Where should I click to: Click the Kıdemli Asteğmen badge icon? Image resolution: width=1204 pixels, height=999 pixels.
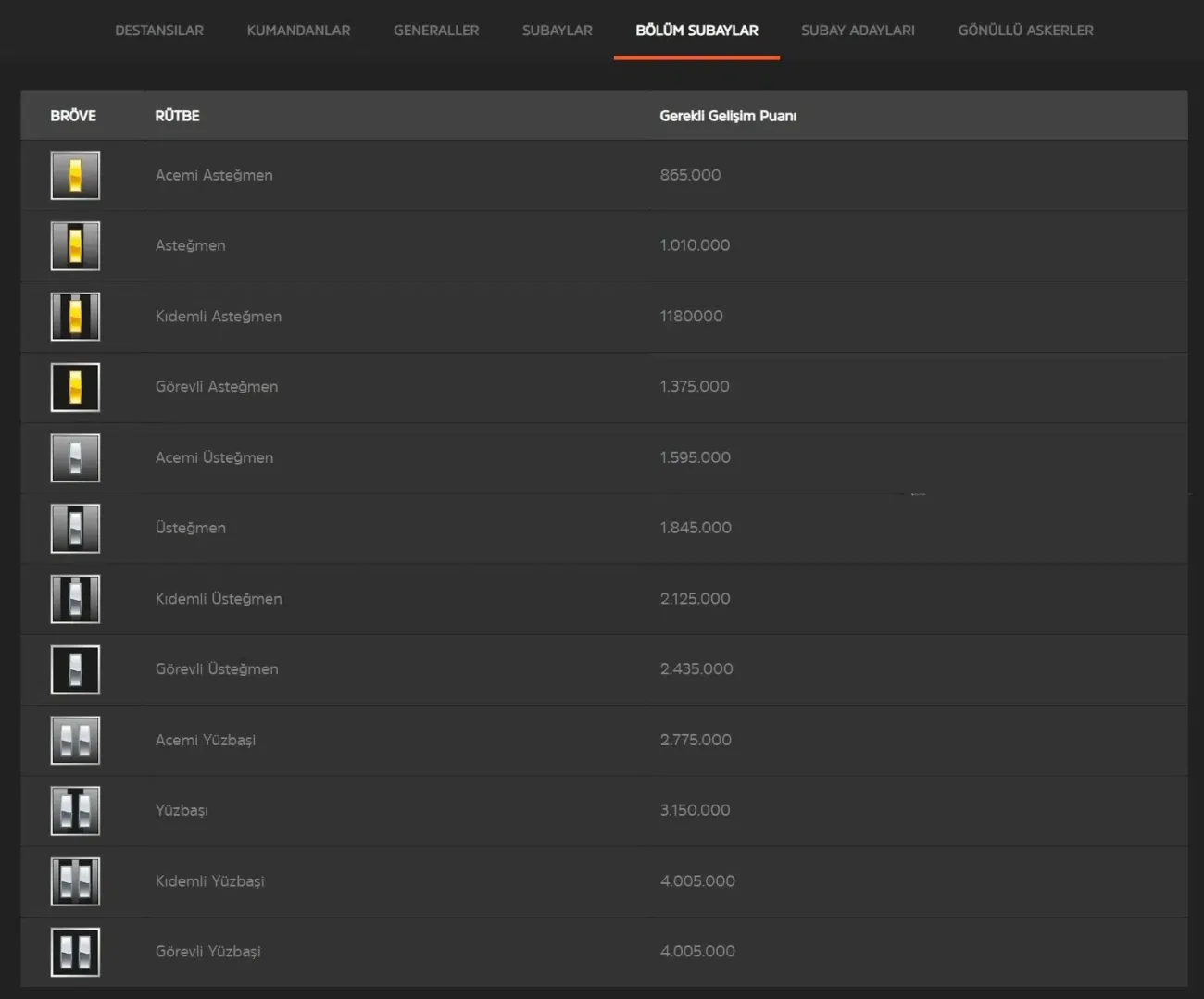tap(75, 316)
